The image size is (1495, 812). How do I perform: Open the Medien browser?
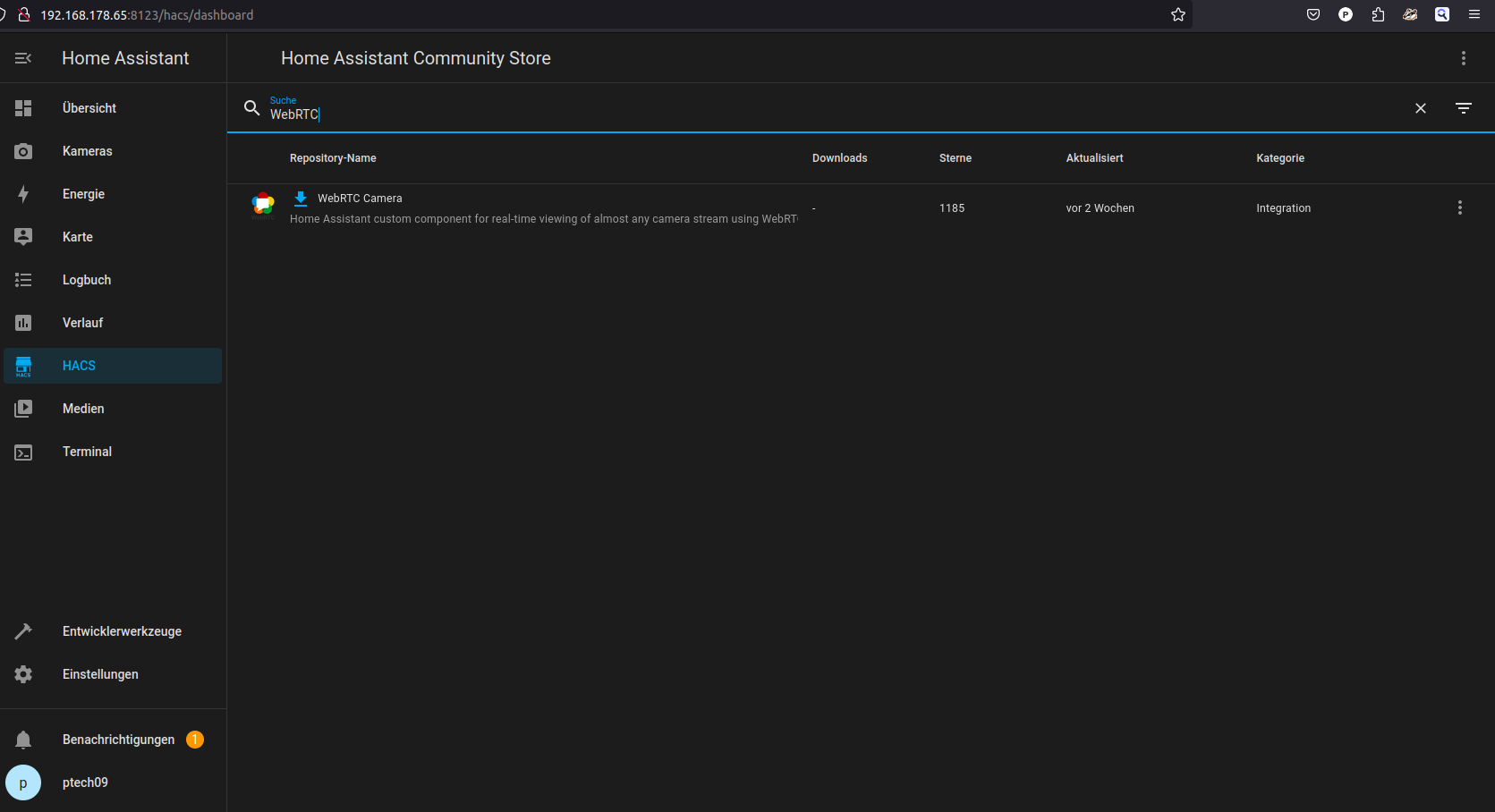[83, 409]
